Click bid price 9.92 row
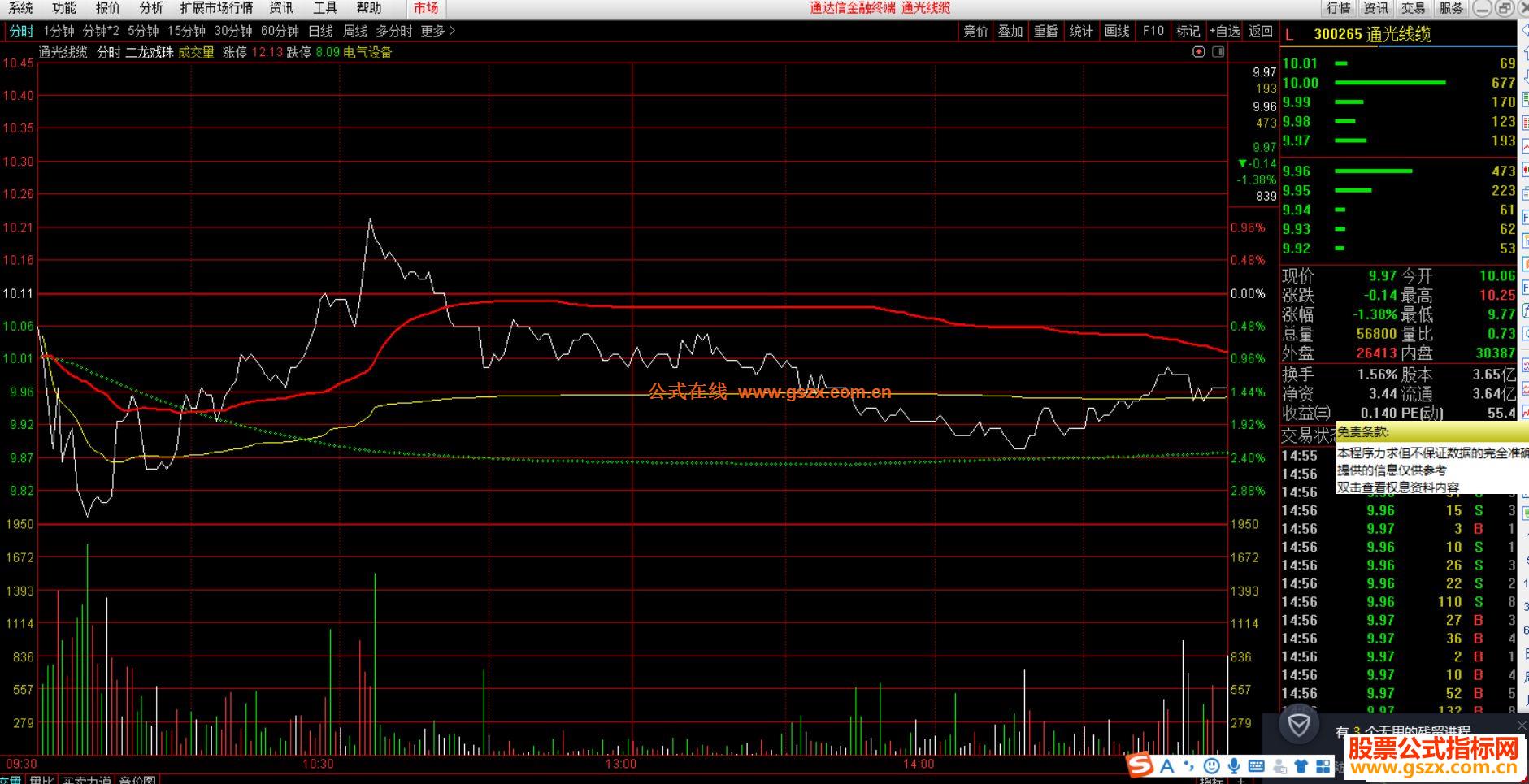This screenshot has width=1529, height=784. (1399, 249)
